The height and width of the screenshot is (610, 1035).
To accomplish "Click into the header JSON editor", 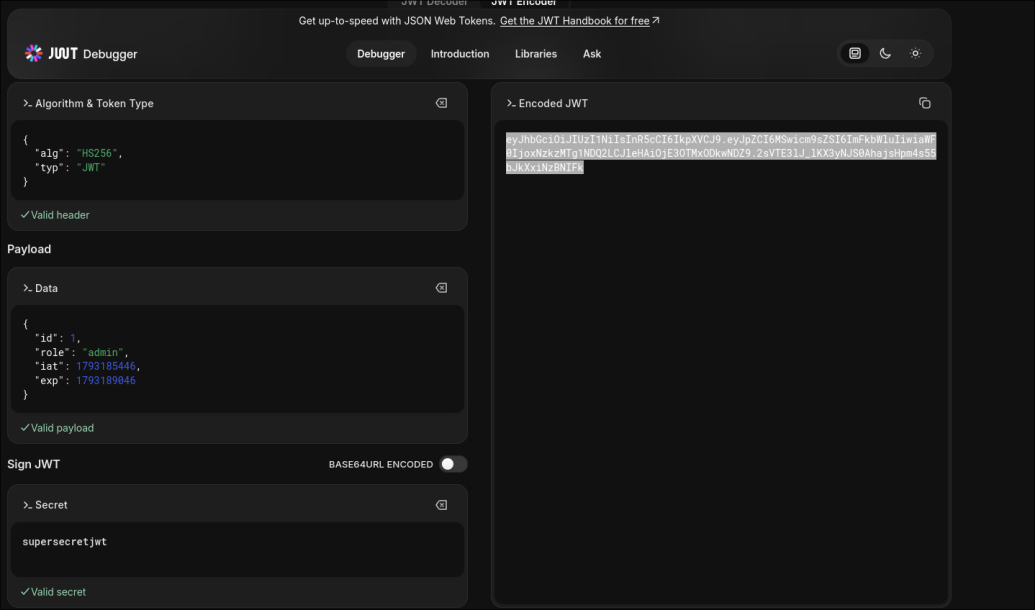I will click(x=238, y=160).
